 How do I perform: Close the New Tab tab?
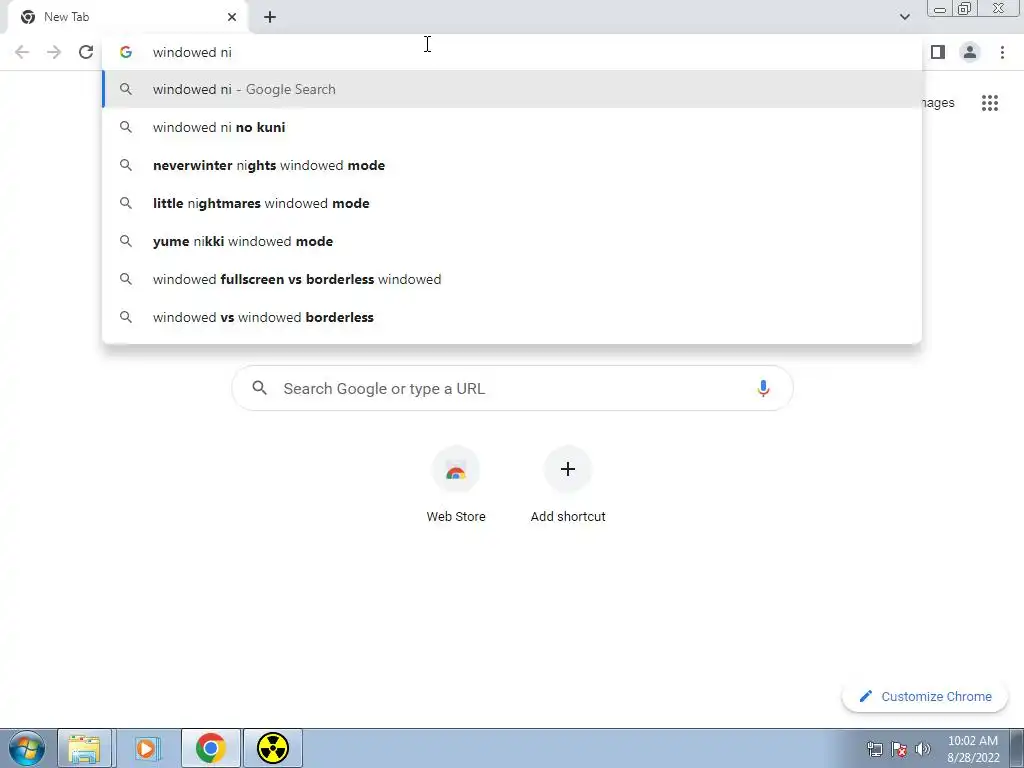click(x=232, y=17)
